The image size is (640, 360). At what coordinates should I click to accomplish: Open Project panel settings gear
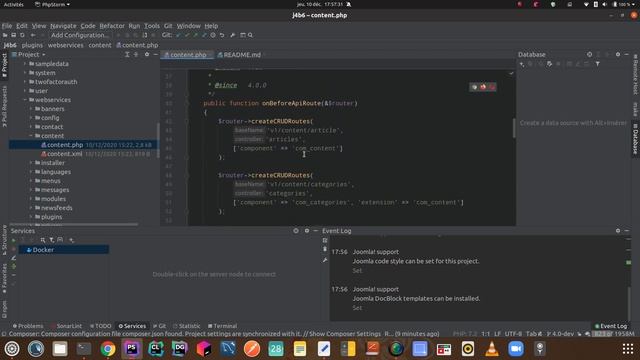147,54
